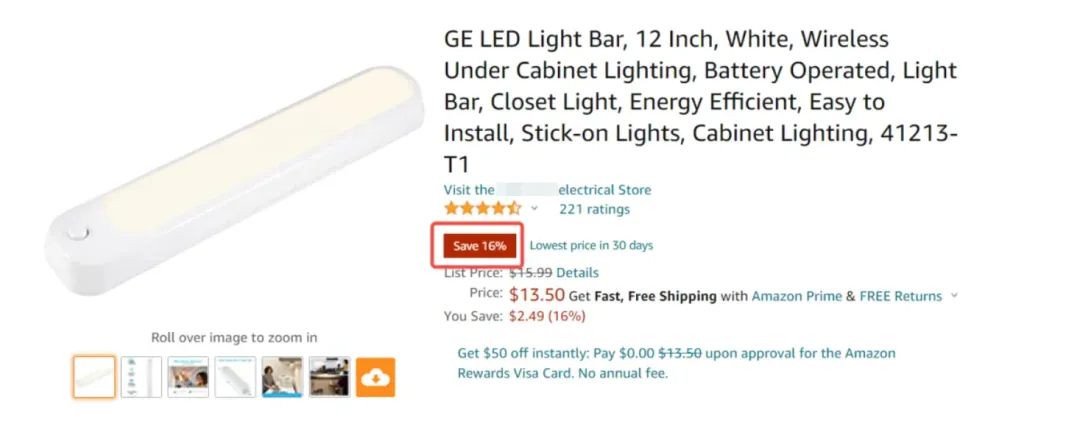This screenshot has height=424, width=1080.
Task: Visit the electrical Store link
Action: tap(548, 190)
